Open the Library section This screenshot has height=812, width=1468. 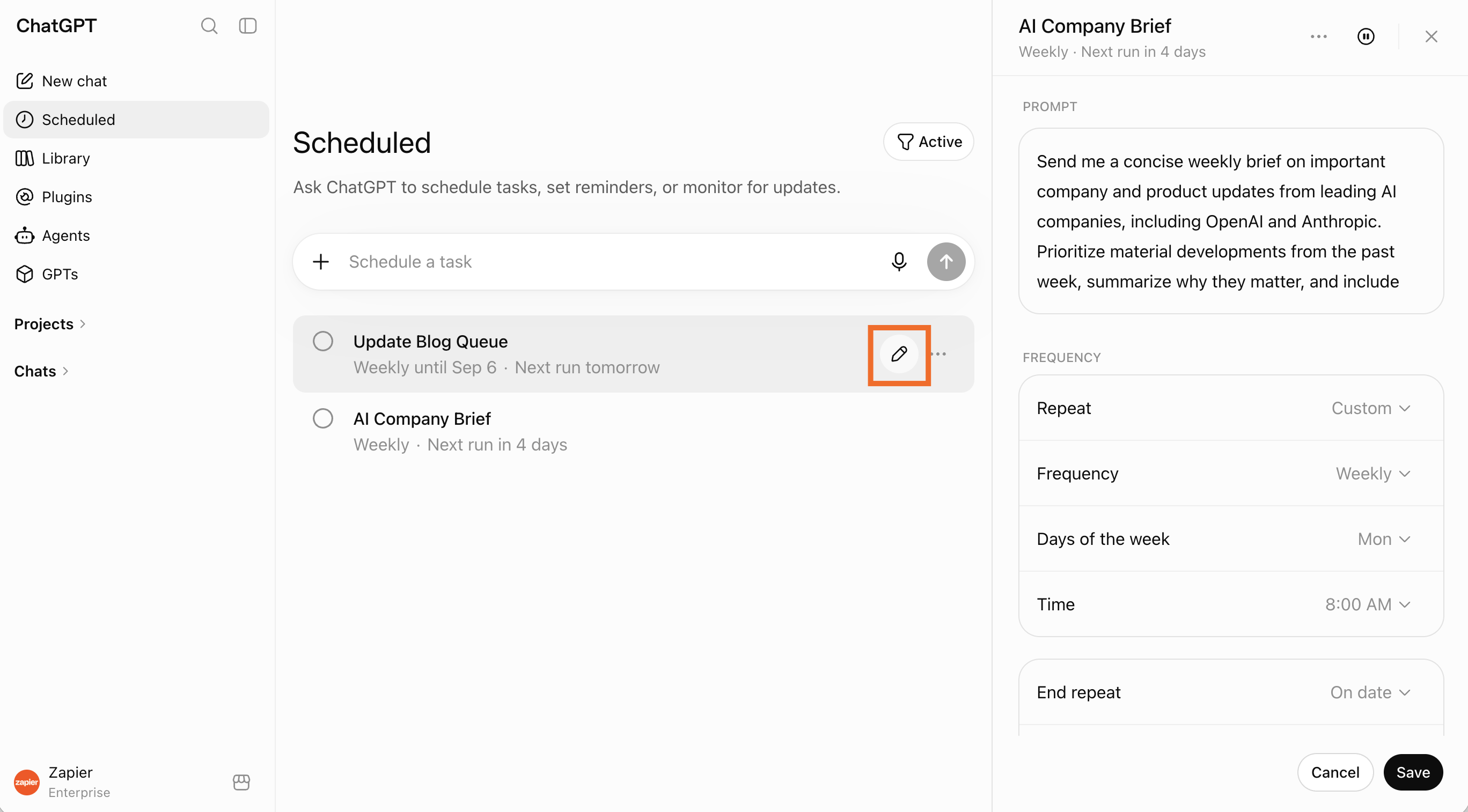coord(136,158)
